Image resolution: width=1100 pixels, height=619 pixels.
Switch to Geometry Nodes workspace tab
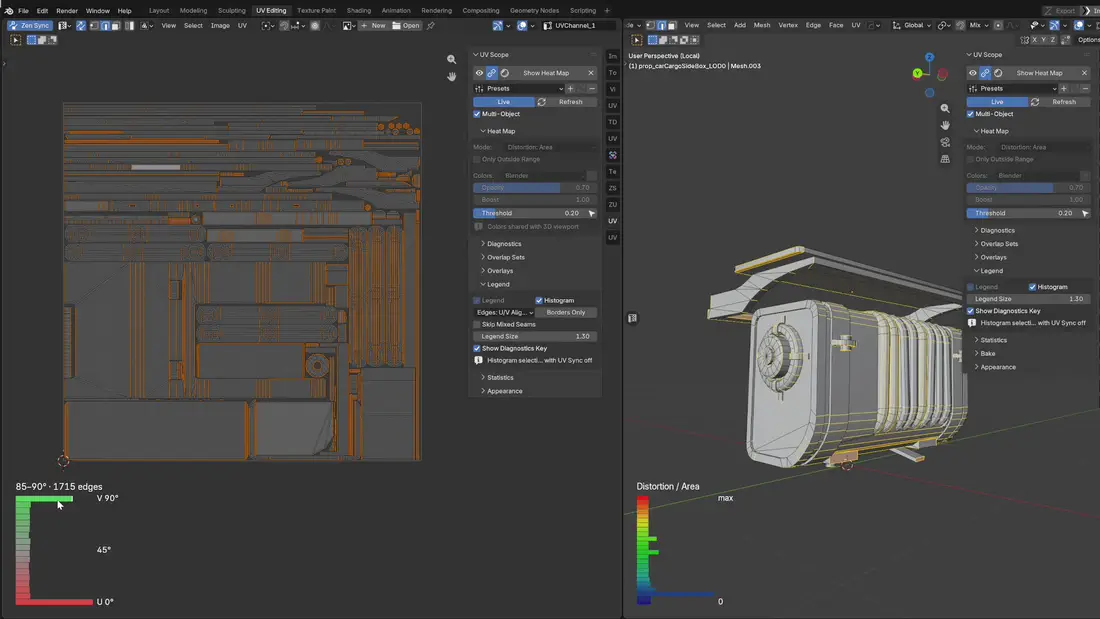click(x=535, y=11)
